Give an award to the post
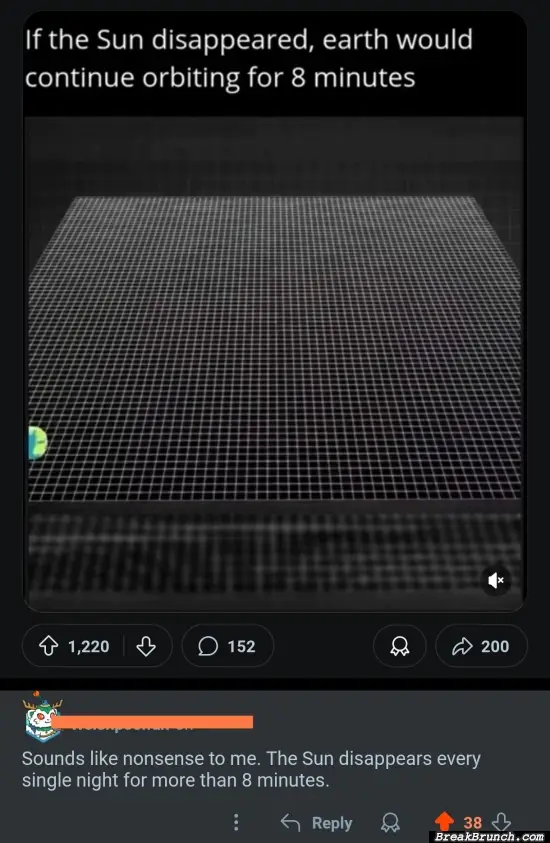This screenshot has height=843, width=550. [x=399, y=646]
